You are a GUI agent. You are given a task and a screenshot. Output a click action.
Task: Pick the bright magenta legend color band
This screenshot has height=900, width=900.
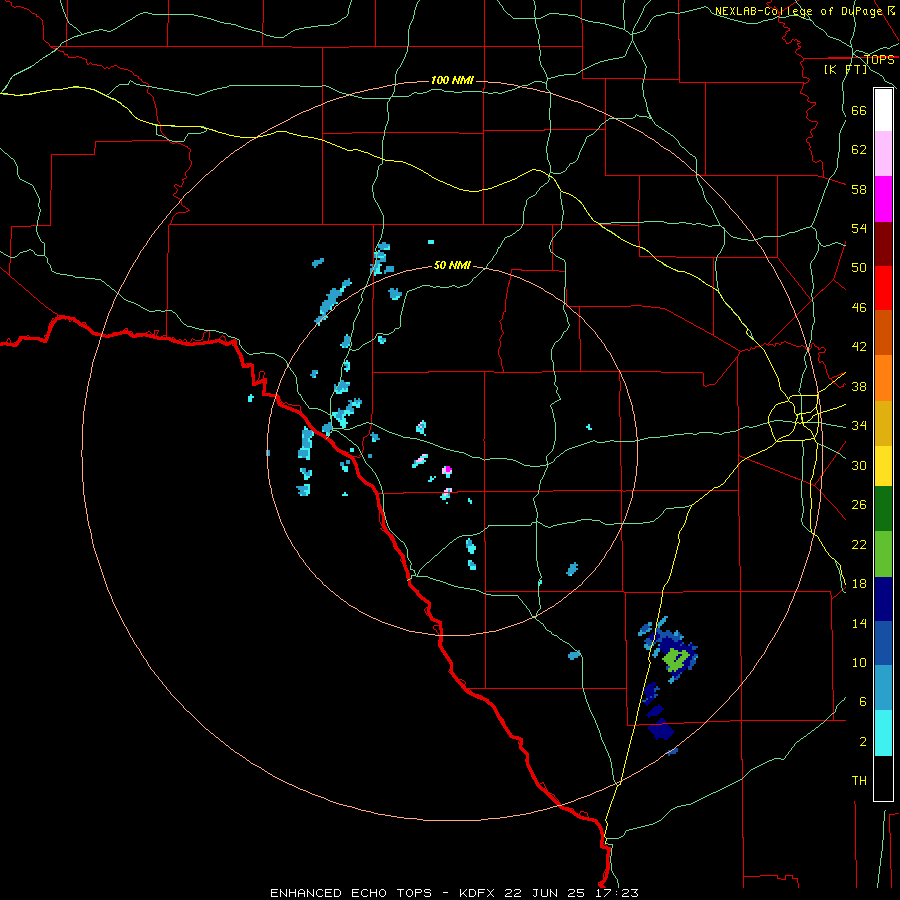pyautogui.click(x=883, y=199)
